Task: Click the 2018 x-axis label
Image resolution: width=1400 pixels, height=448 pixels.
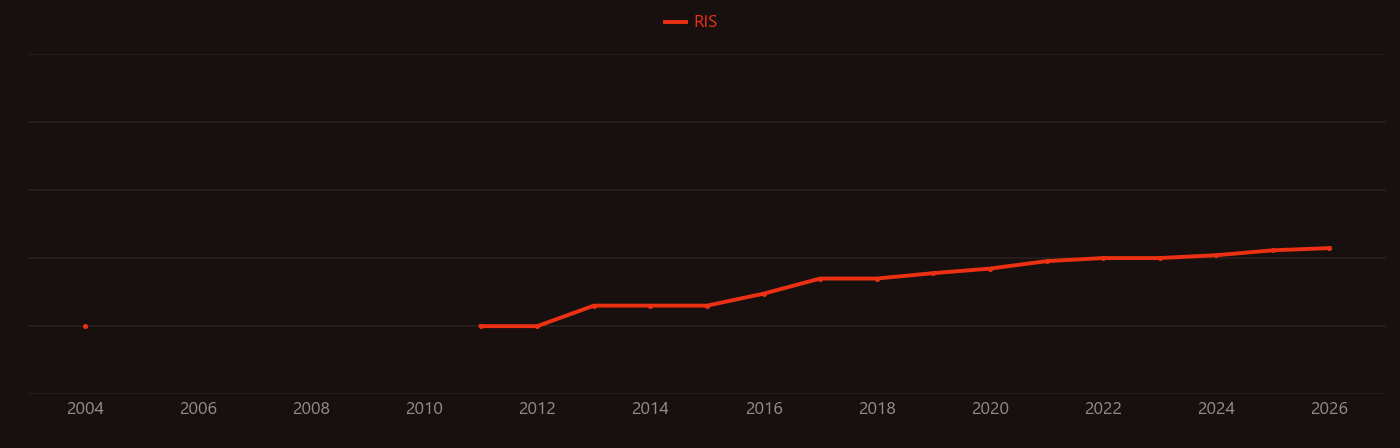Action: (877, 409)
